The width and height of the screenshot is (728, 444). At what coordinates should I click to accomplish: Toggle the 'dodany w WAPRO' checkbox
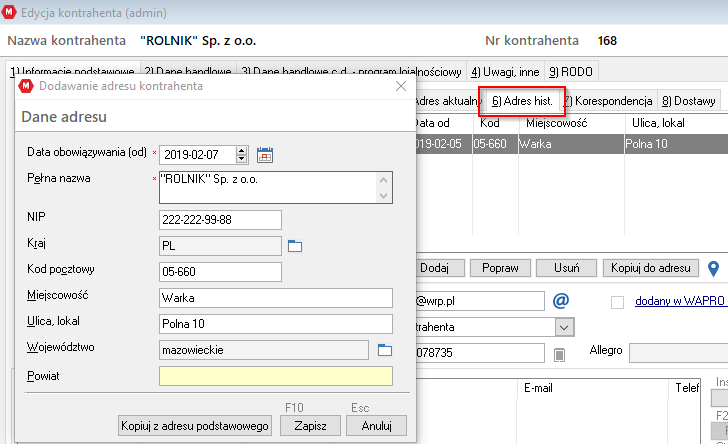617,301
